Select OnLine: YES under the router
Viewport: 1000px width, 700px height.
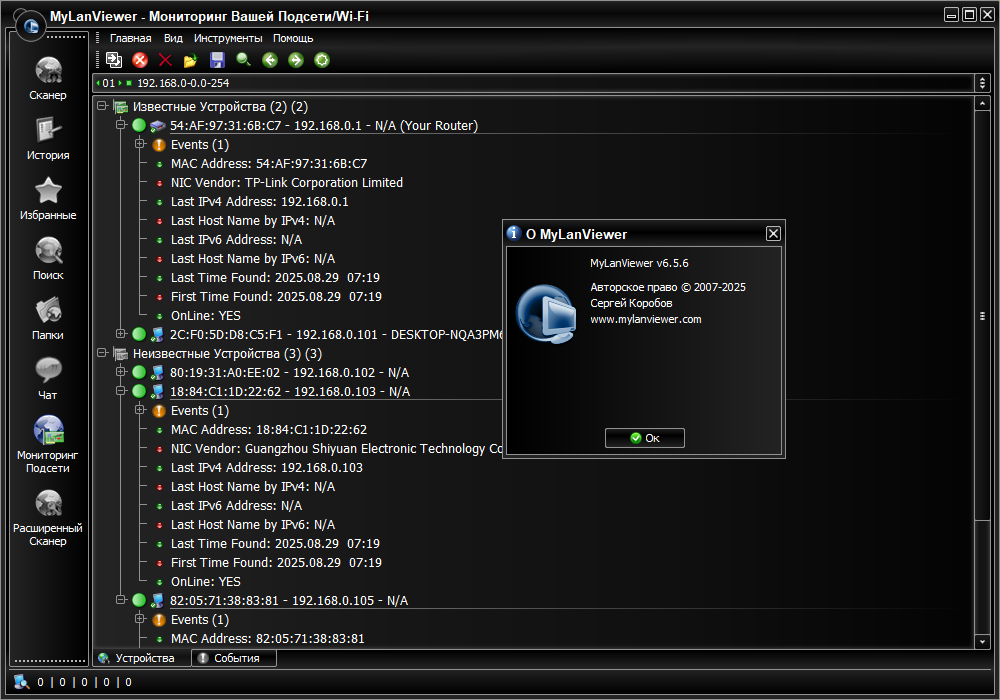[x=205, y=316]
